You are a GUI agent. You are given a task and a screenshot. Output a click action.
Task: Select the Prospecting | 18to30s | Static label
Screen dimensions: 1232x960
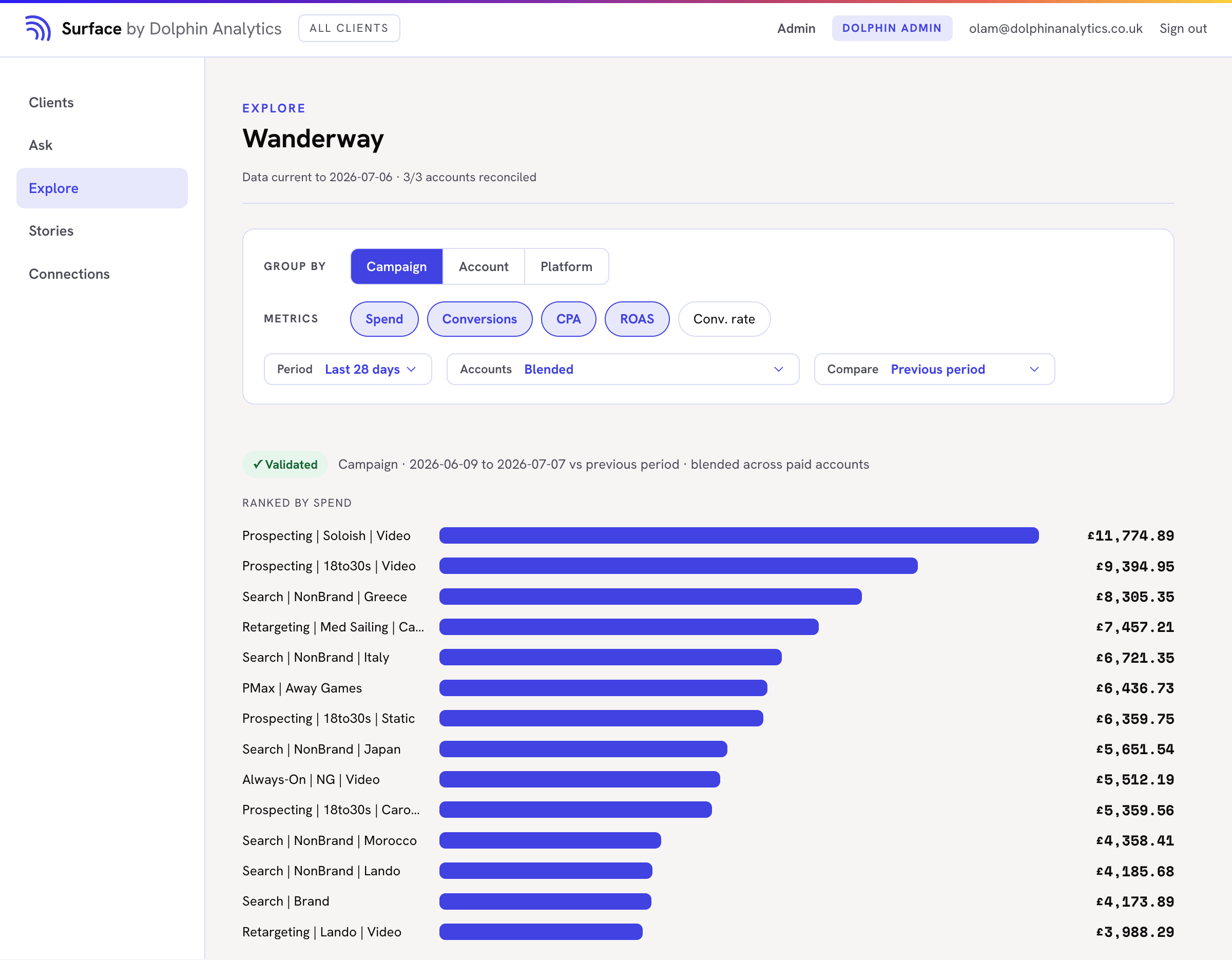tap(329, 718)
